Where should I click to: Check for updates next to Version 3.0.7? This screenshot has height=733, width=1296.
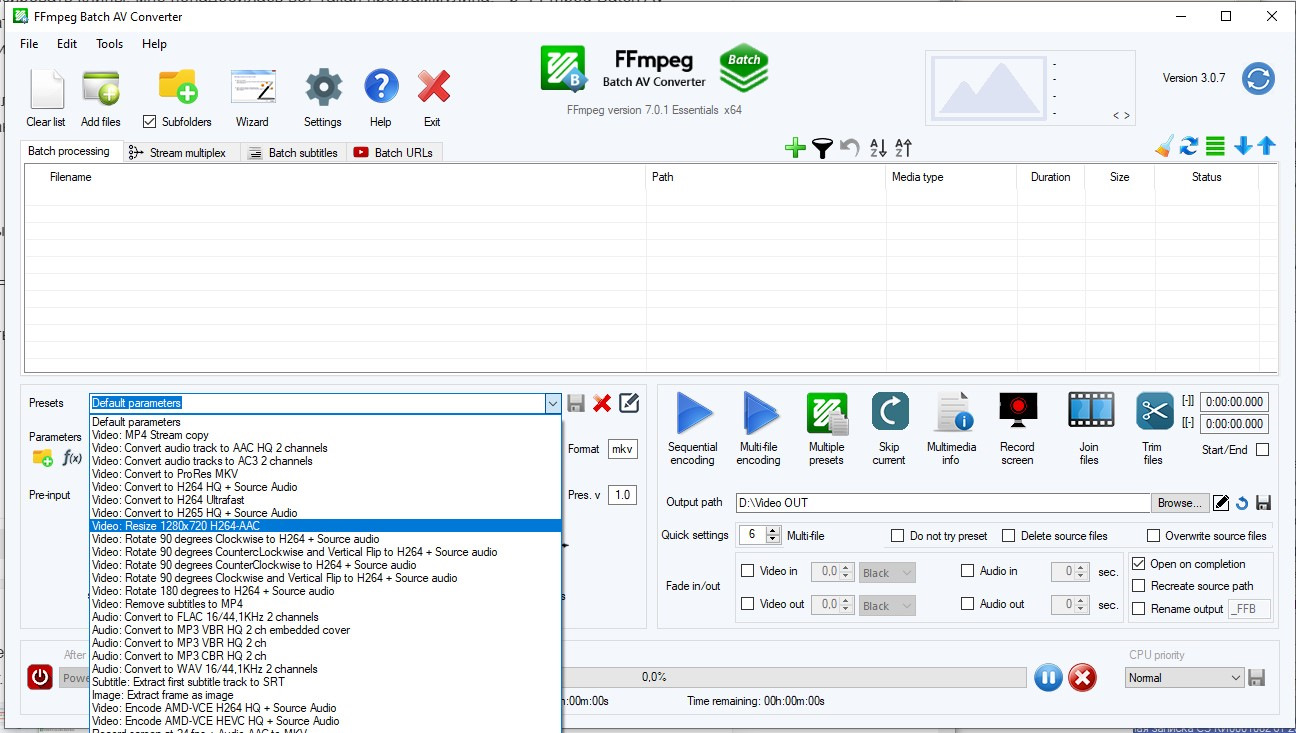click(1258, 78)
